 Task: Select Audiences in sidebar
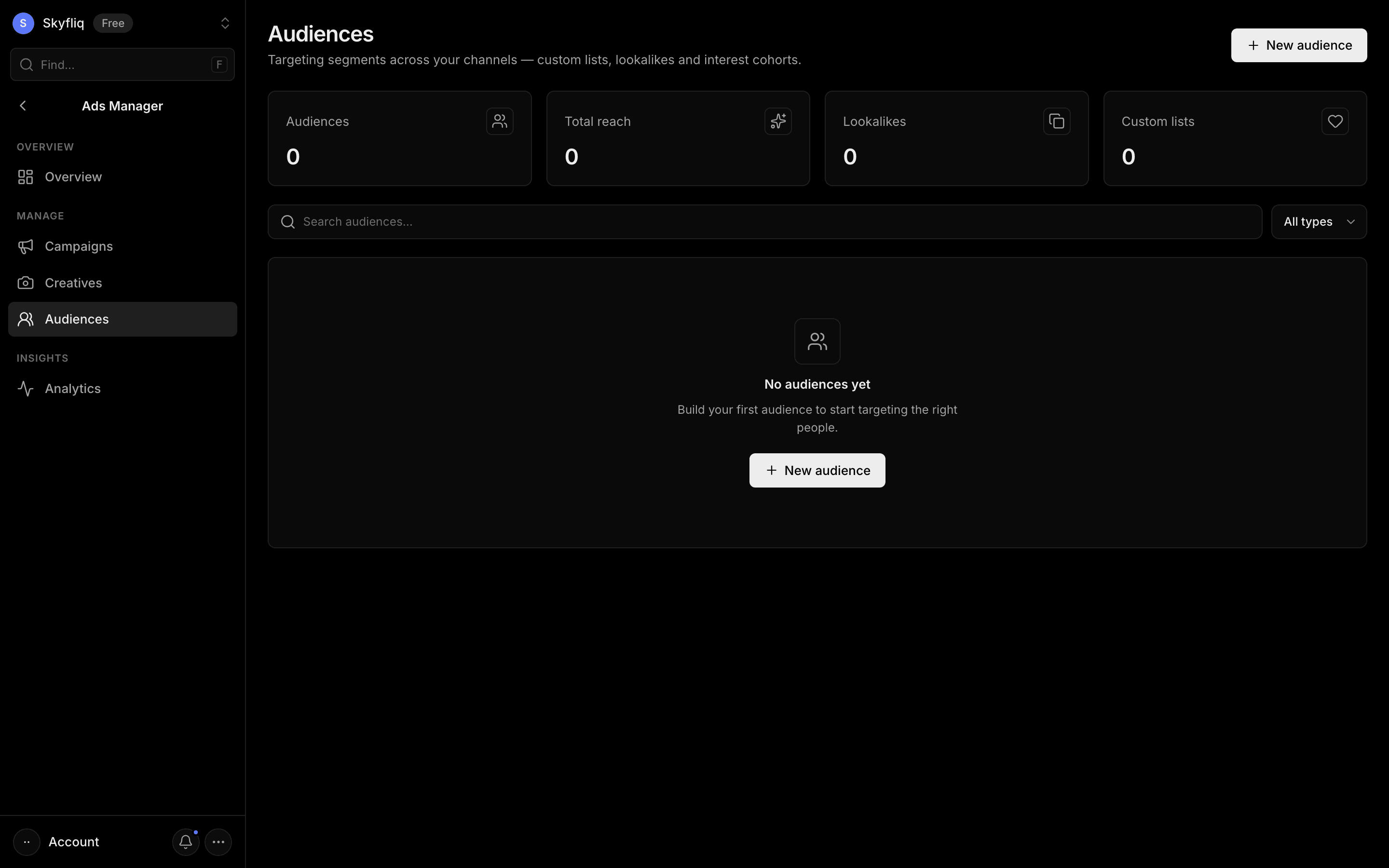pos(122,319)
